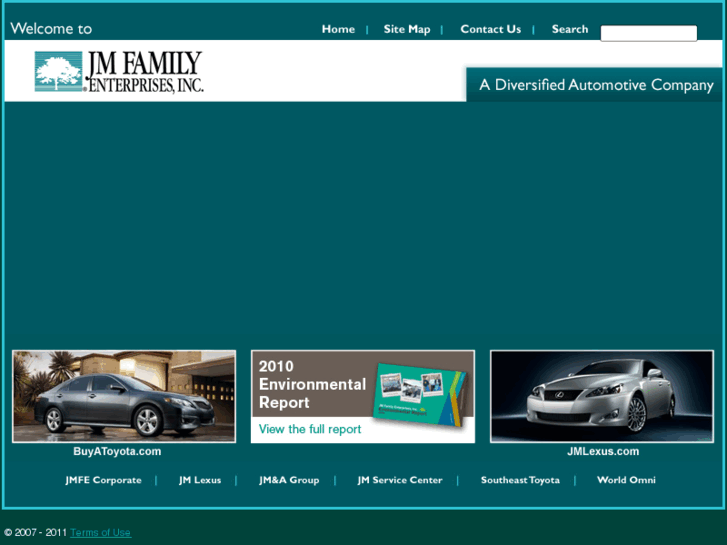This screenshot has width=727, height=545.
Task: Click the report brochure picture in the banner
Action: click(420, 395)
